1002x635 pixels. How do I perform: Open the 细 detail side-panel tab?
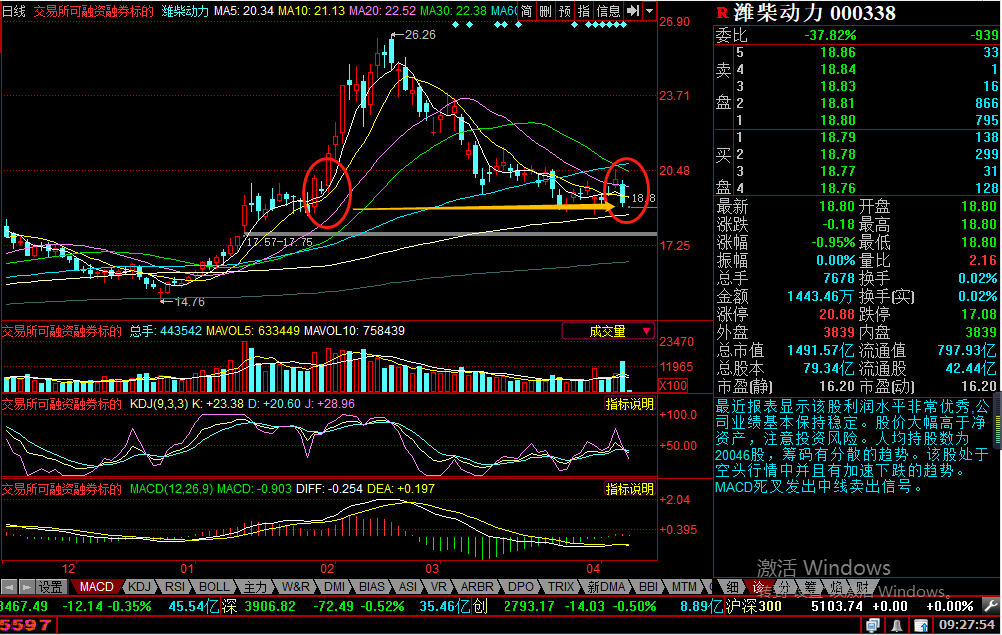click(732, 586)
